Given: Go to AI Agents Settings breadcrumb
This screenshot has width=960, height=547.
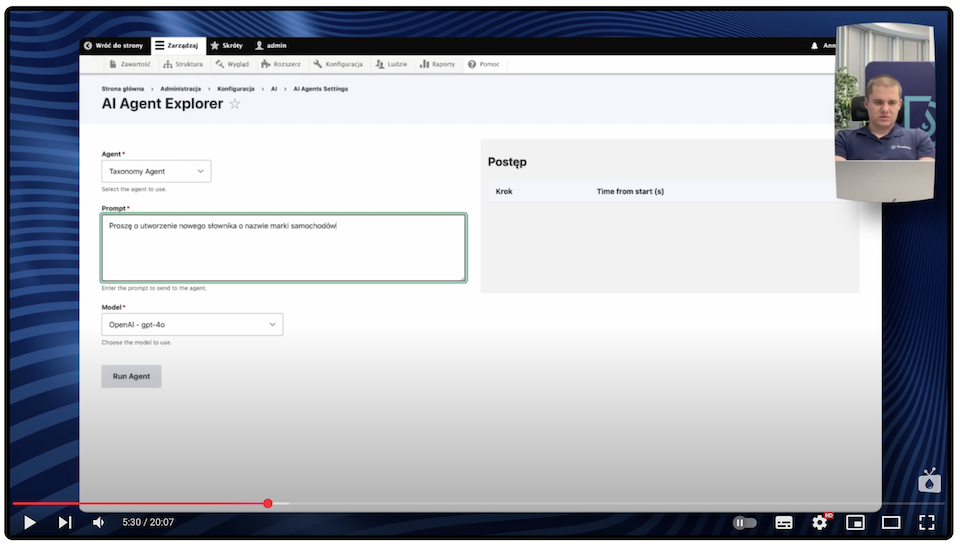Looking at the screenshot, I should click(320, 89).
